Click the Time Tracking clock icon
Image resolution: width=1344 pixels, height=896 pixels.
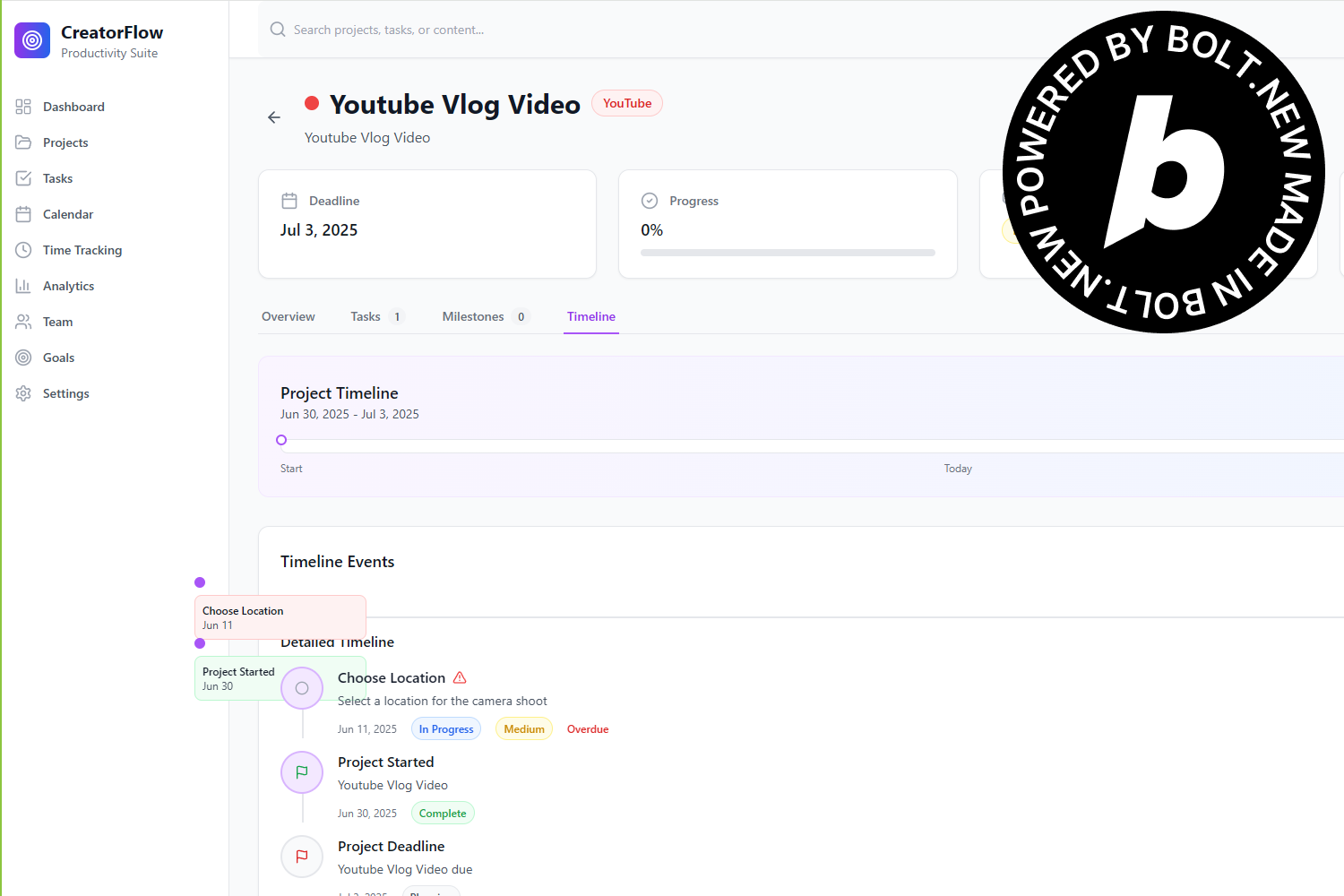click(23, 250)
